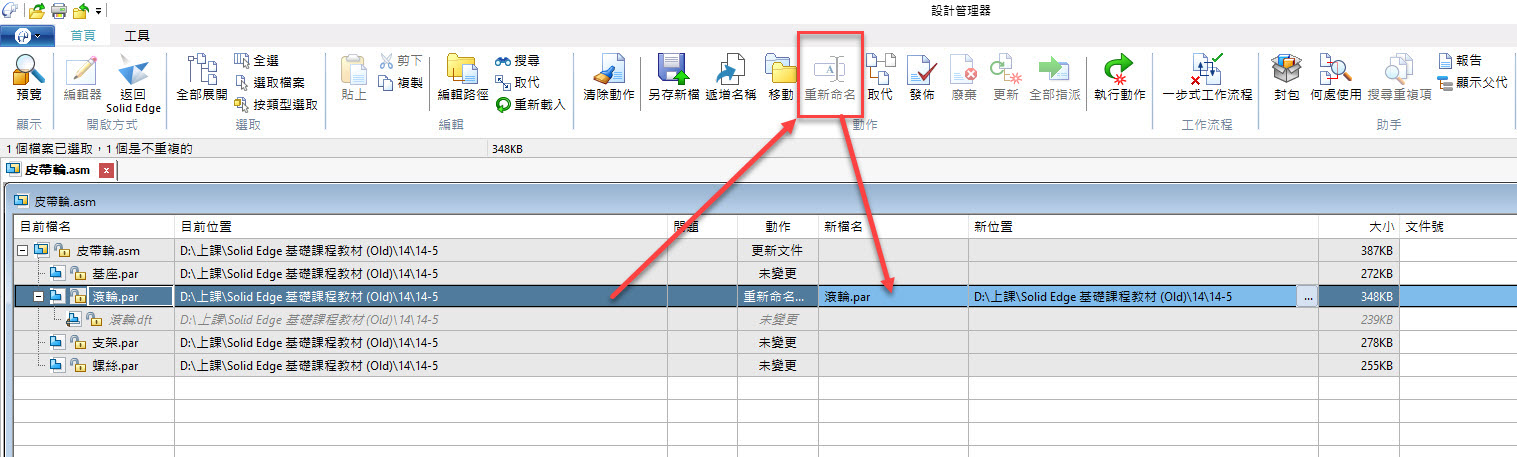The height and width of the screenshot is (457, 1517).
Task: Click the 動作 column header
Action: pos(778,227)
